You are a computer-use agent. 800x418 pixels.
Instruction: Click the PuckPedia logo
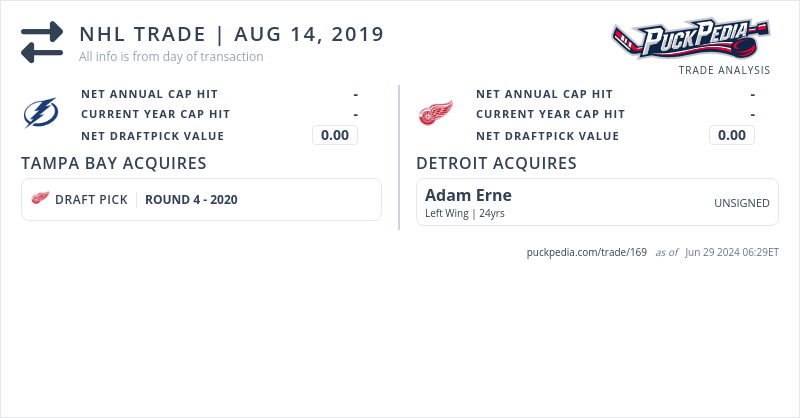click(x=690, y=40)
